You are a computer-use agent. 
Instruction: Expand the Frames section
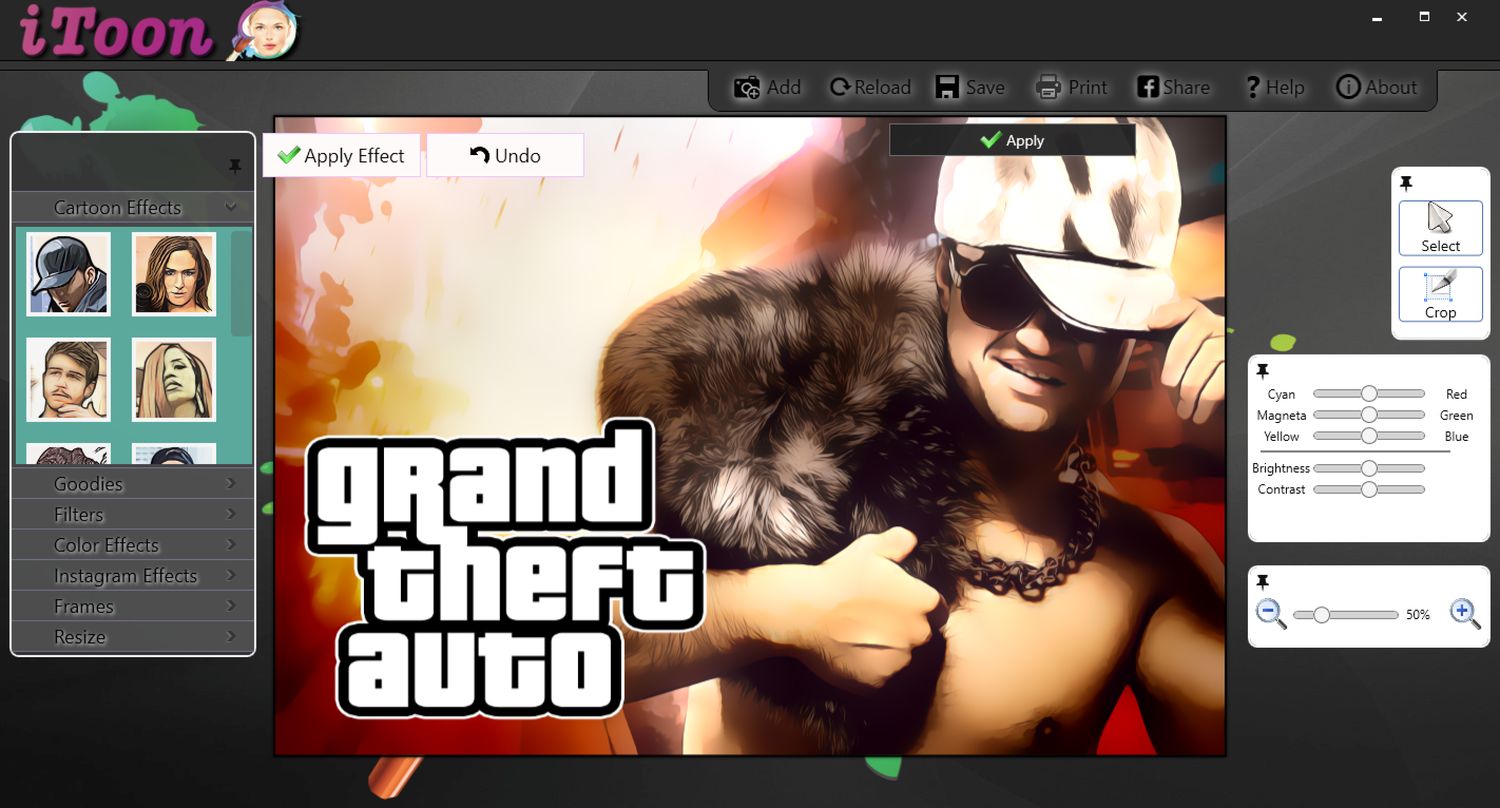[x=132, y=606]
